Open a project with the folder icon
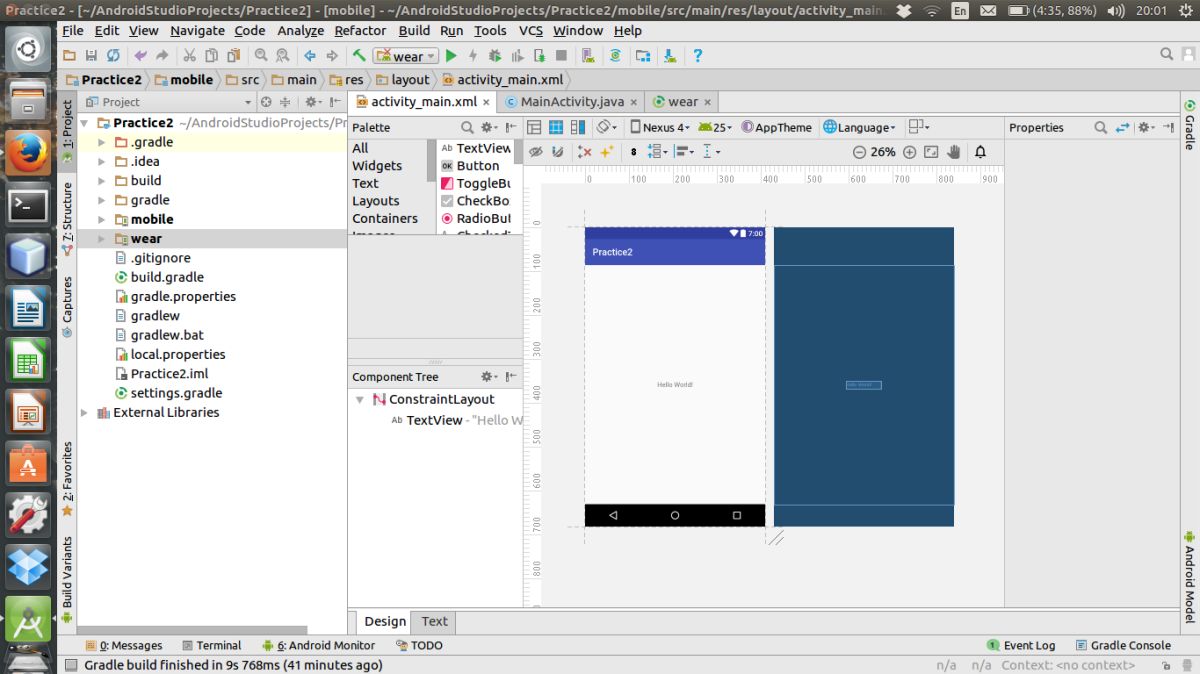 69,56
